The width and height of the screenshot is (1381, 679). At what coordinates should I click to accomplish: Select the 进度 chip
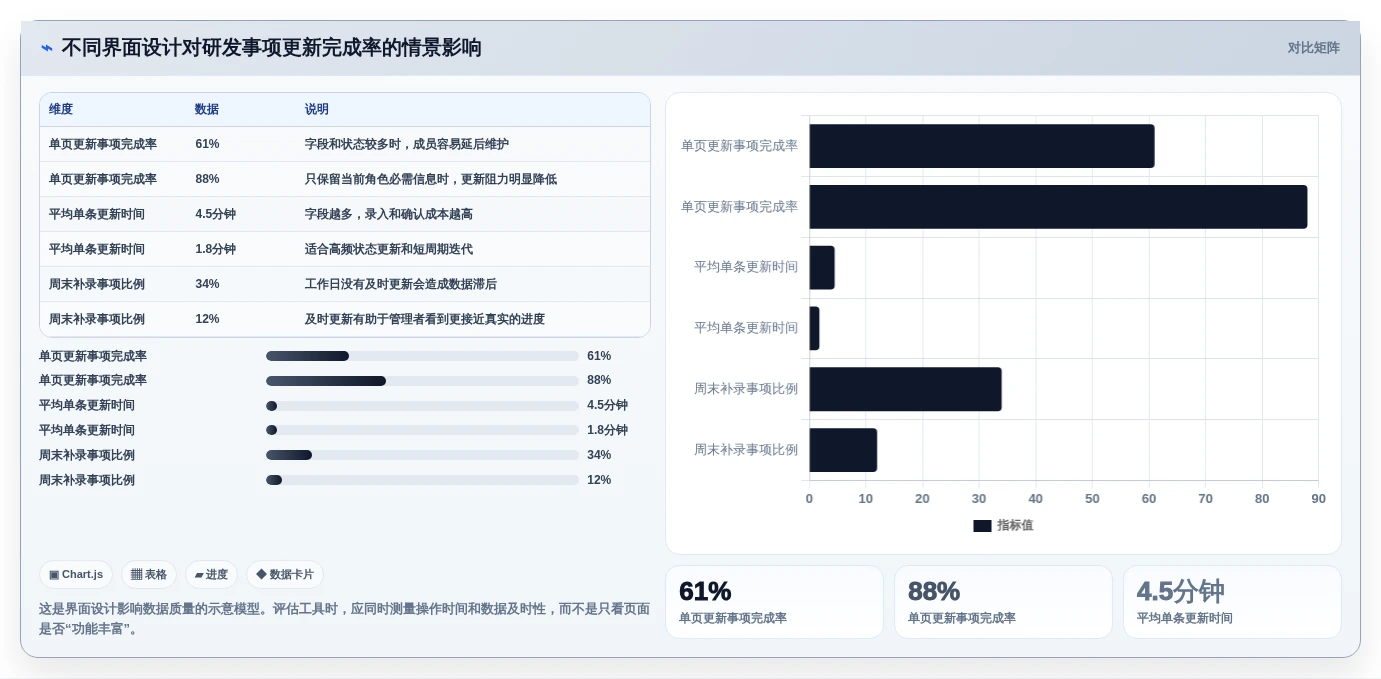(211, 575)
